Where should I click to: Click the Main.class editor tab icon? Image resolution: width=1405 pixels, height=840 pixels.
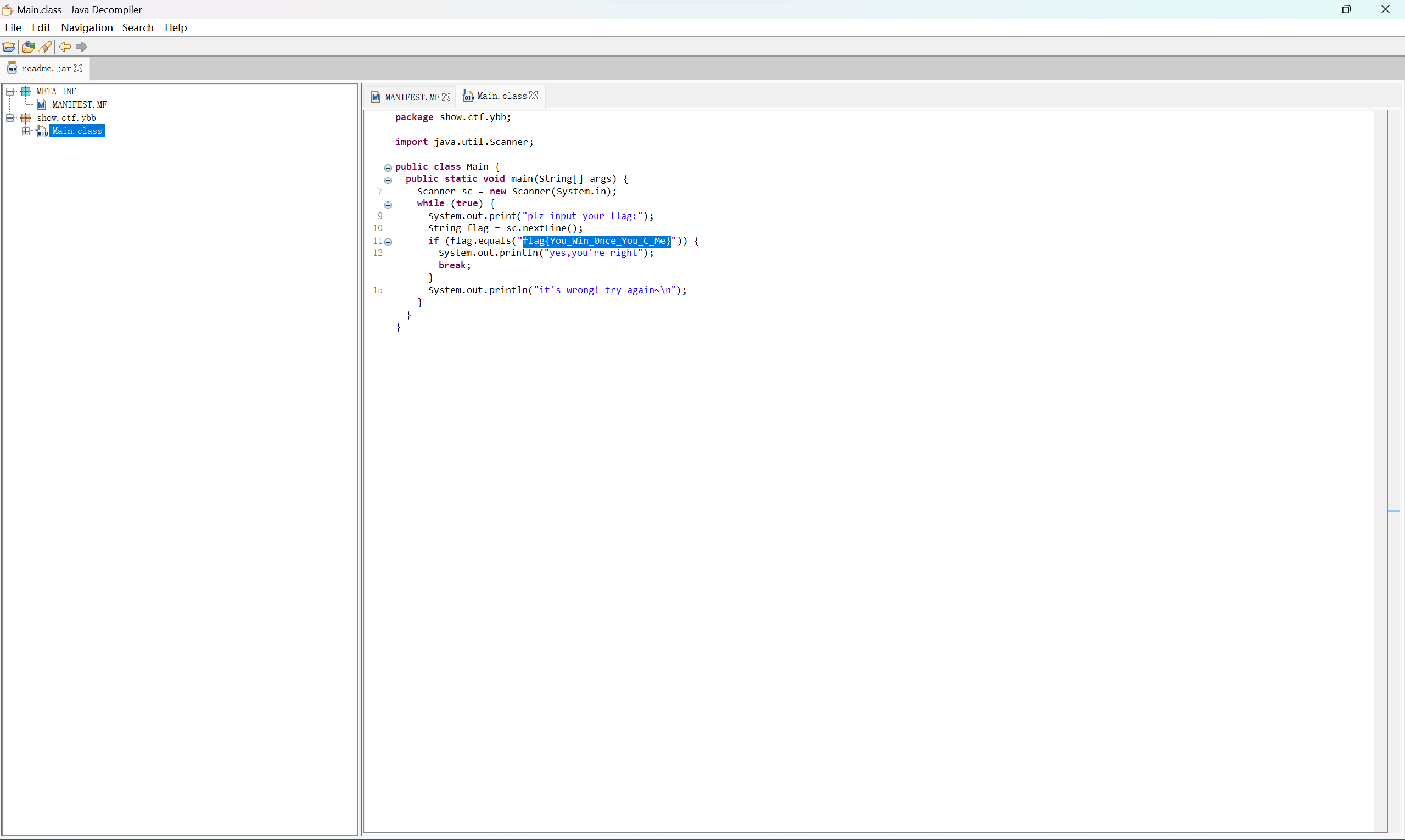pos(468,96)
